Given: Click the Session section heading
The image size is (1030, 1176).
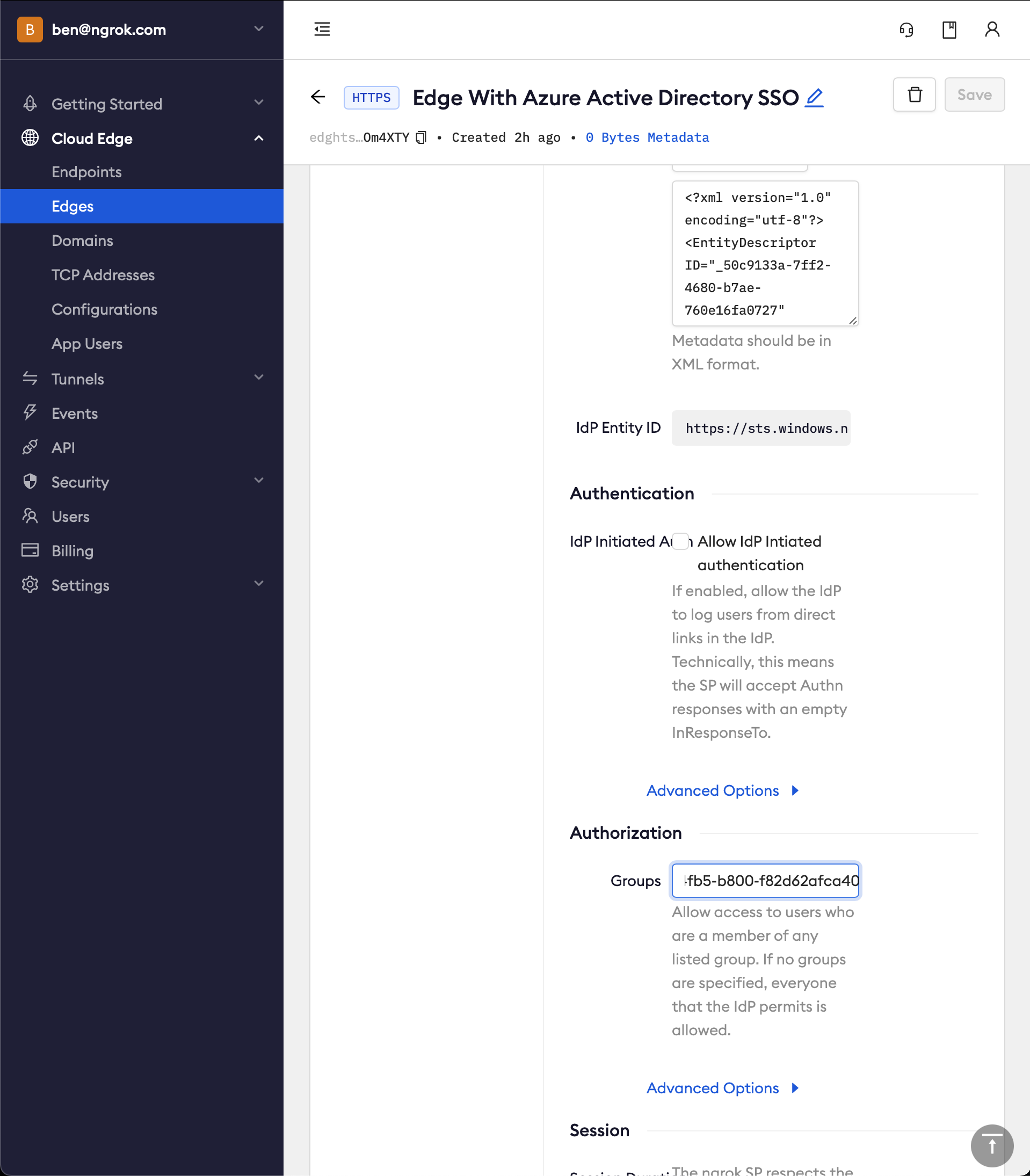Looking at the screenshot, I should pyautogui.click(x=599, y=1130).
